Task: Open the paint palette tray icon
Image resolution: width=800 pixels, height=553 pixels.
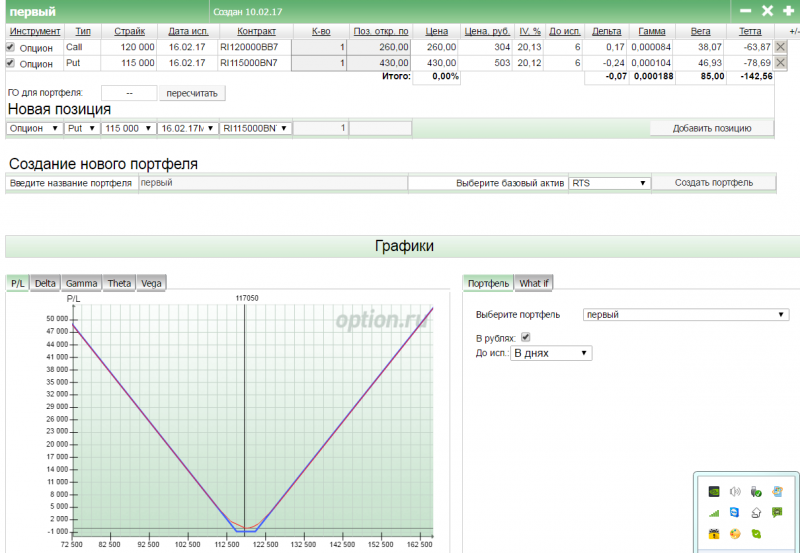Action: [735, 534]
